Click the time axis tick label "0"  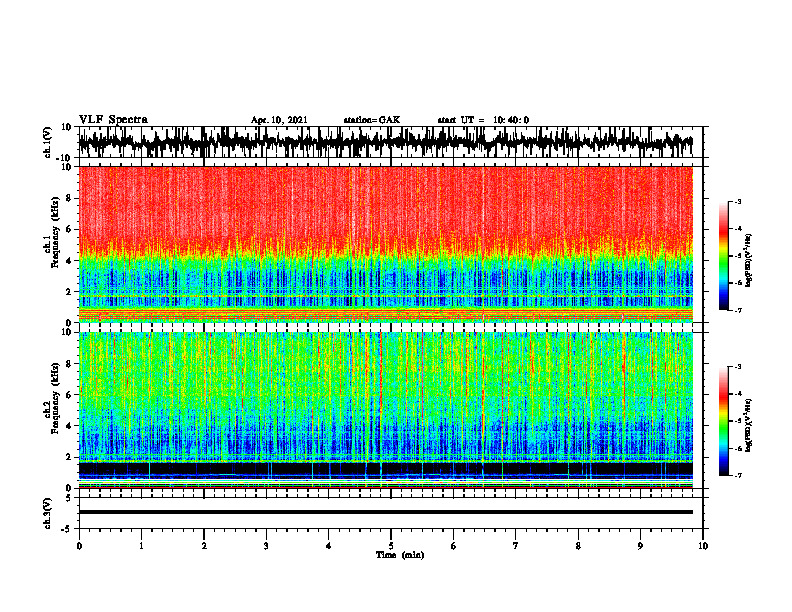79,546
